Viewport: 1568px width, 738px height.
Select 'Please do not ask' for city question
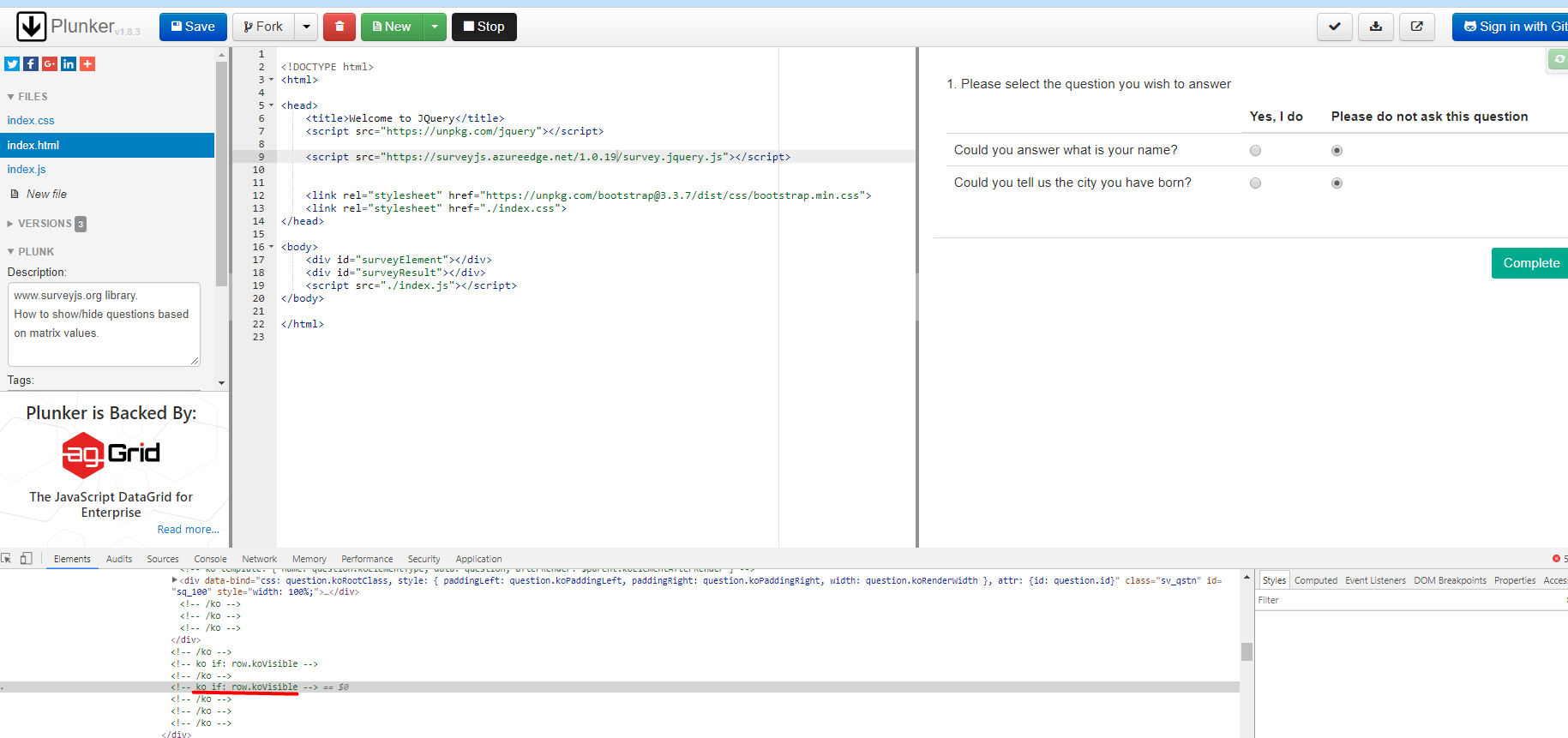[1337, 183]
